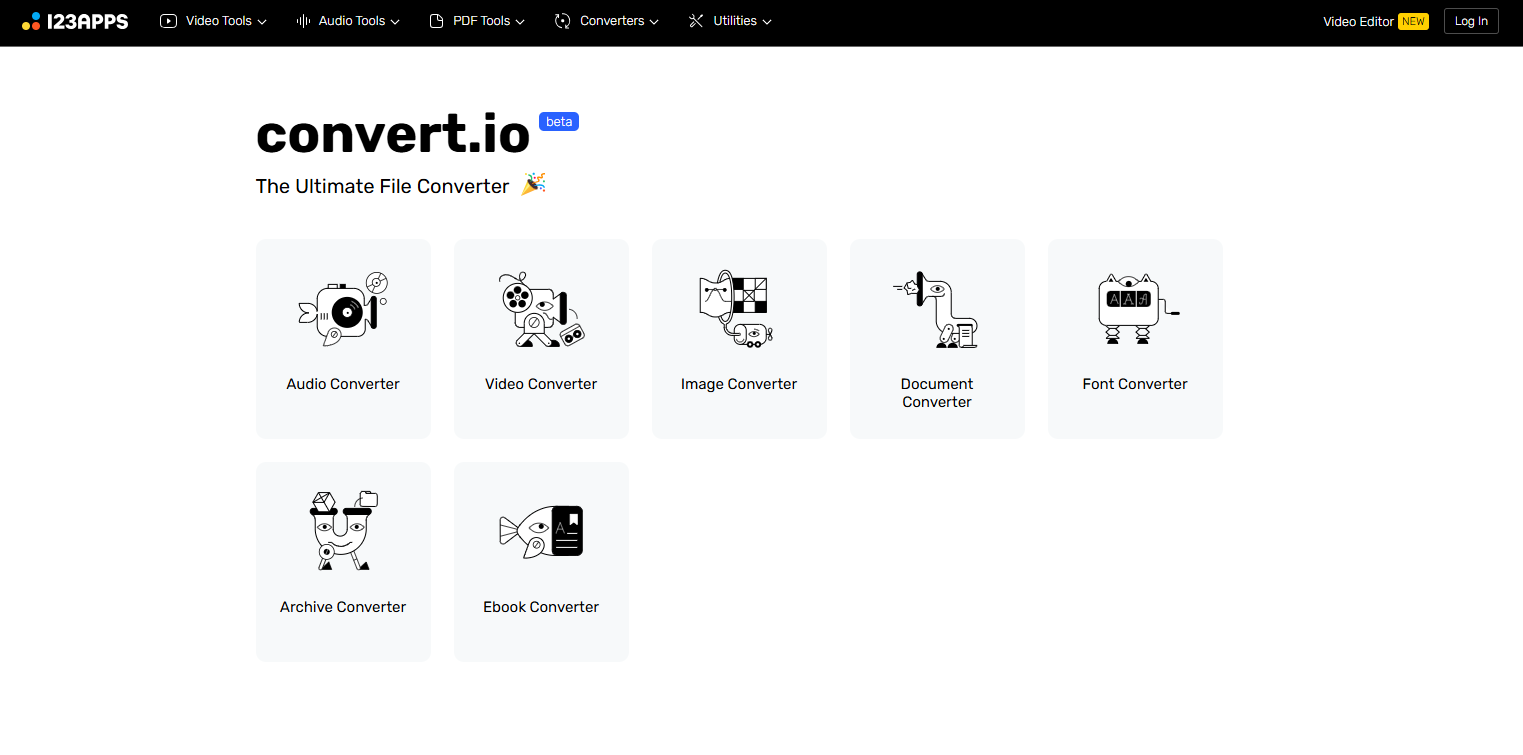Click the Audio Converter label
Image resolution: width=1523 pixels, height=755 pixels.
point(343,384)
